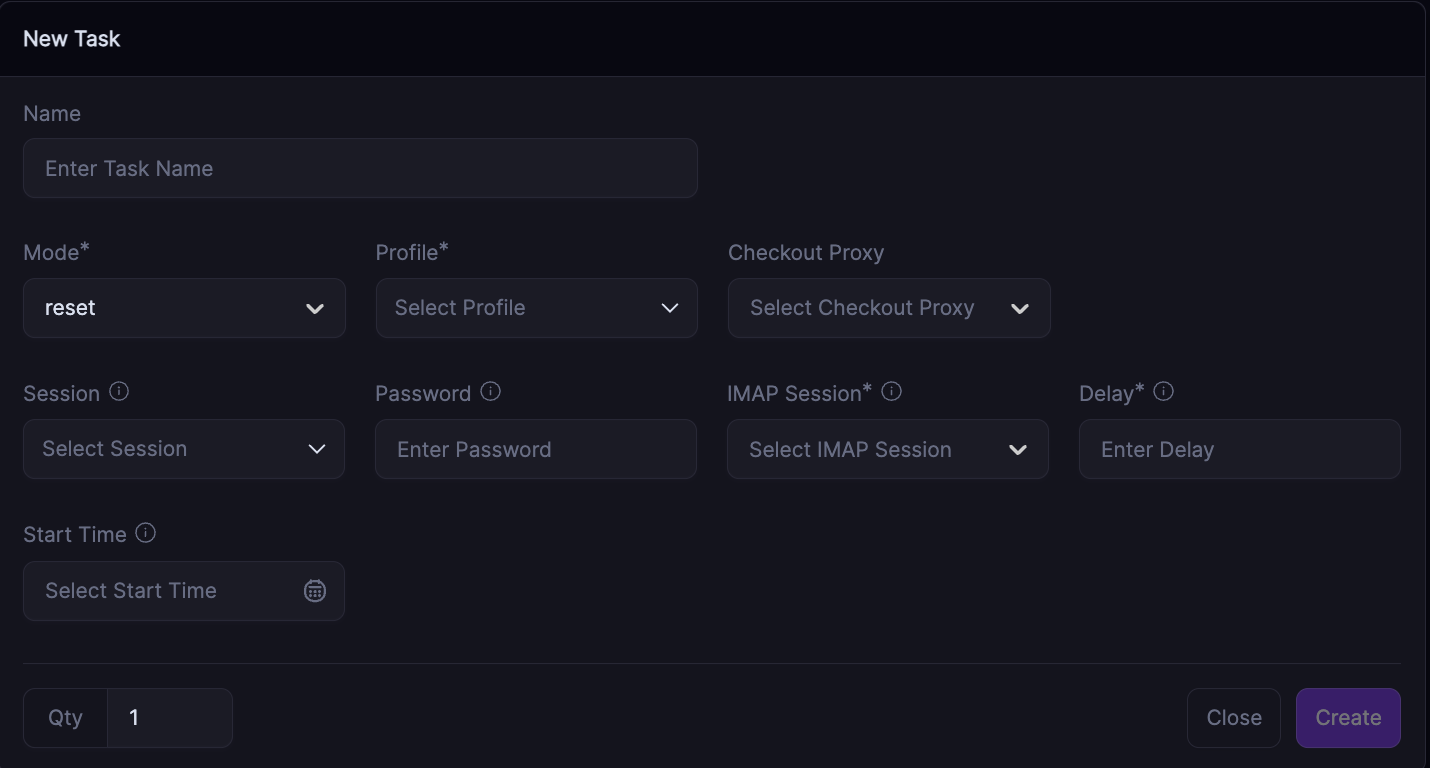Click the info icon beside Password label

pos(490,391)
